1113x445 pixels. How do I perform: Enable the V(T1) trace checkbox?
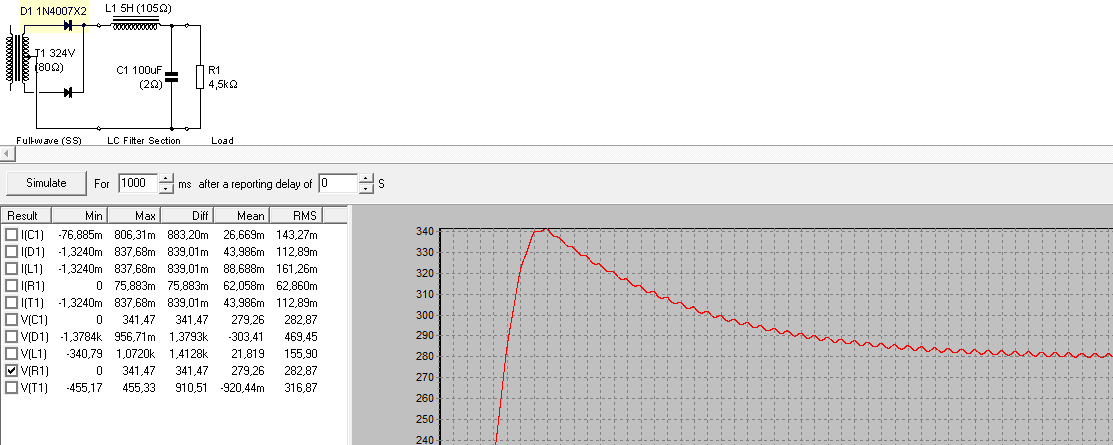(x=11, y=388)
